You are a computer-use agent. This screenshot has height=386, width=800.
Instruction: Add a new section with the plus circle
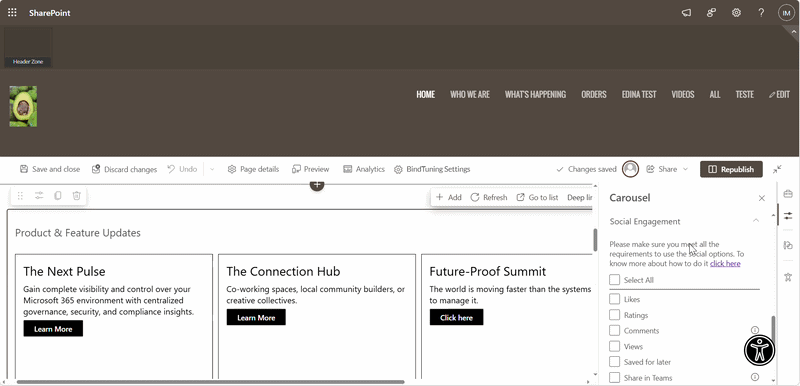[317, 185]
